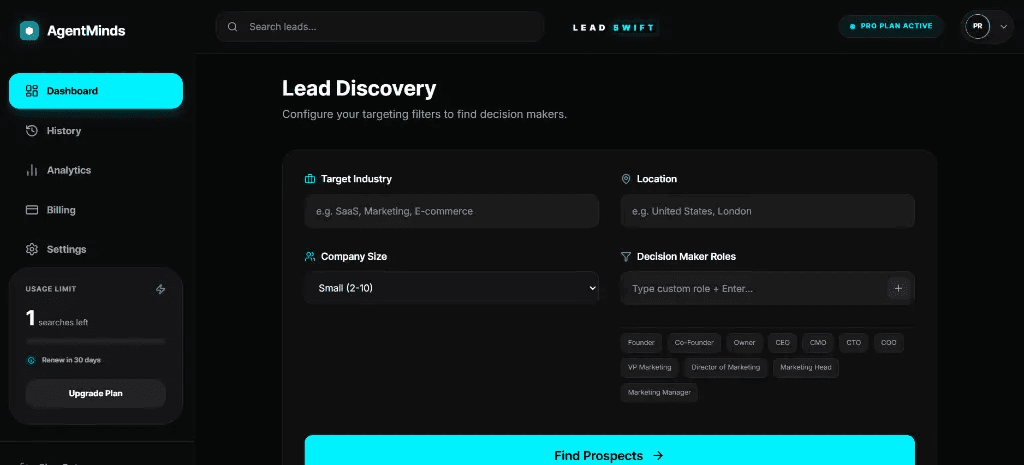
Task: Click the people icon beside Company Size
Action: click(x=310, y=257)
